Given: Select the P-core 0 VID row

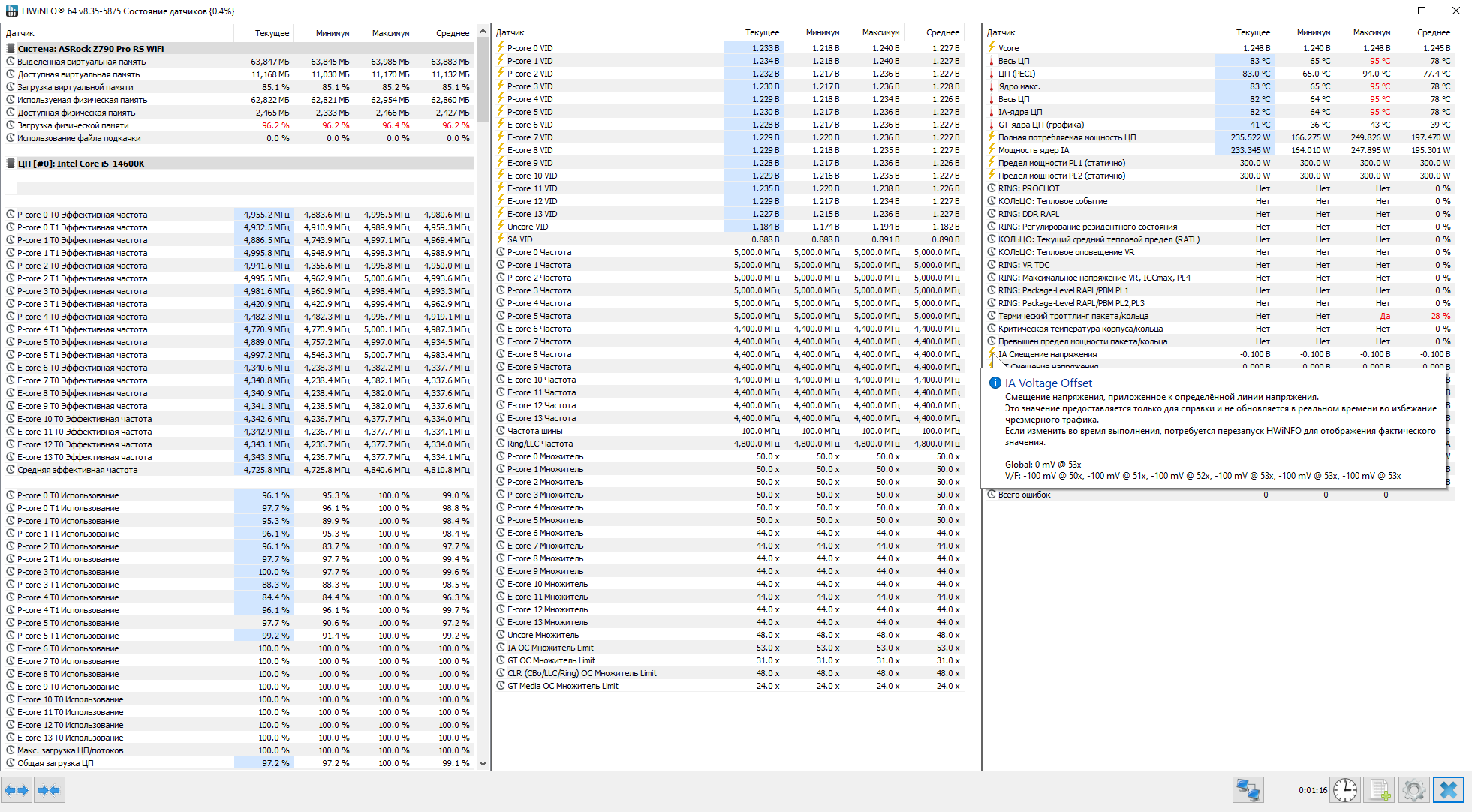Looking at the screenshot, I should coord(529,48).
